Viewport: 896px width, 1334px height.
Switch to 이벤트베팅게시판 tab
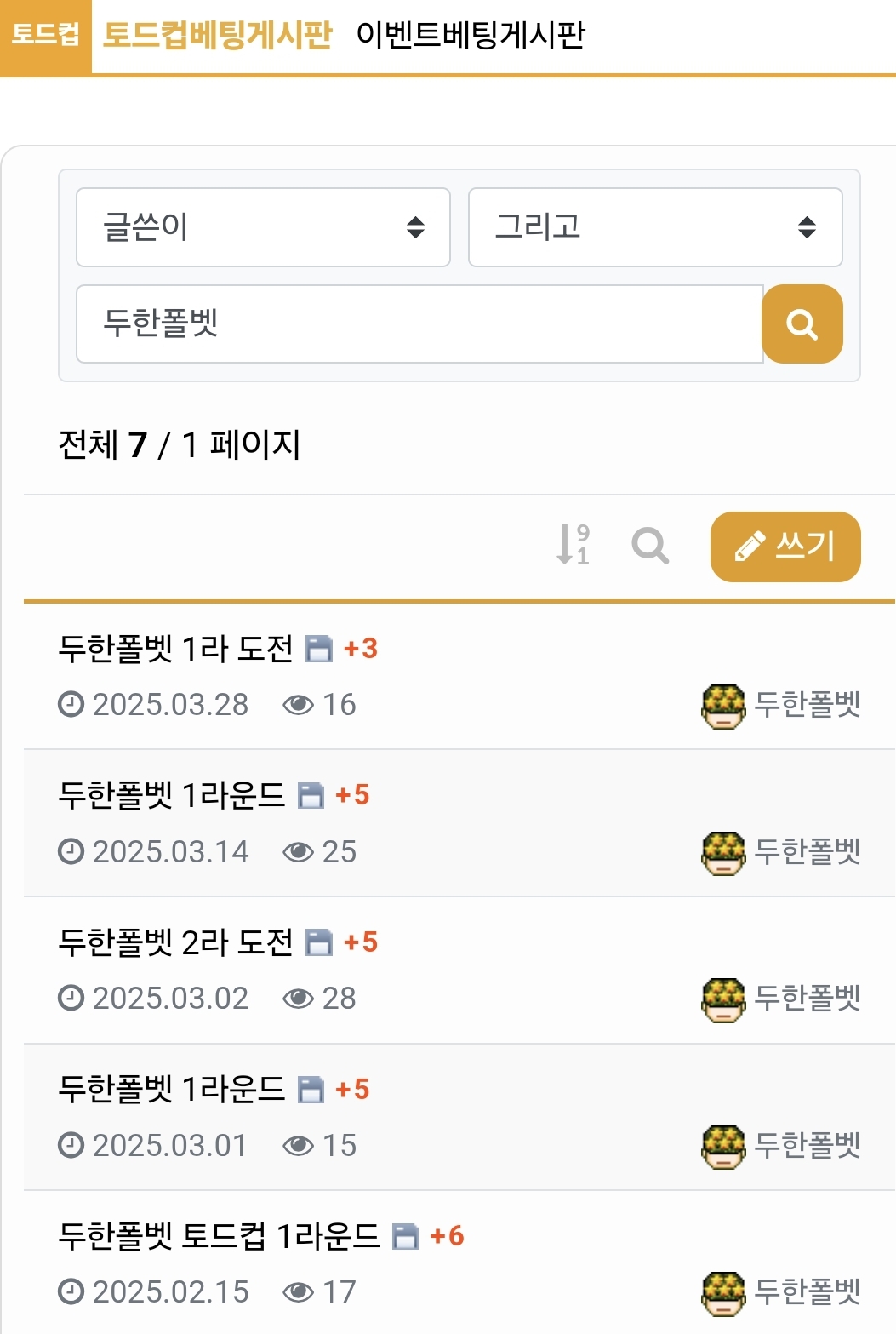[x=471, y=35]
